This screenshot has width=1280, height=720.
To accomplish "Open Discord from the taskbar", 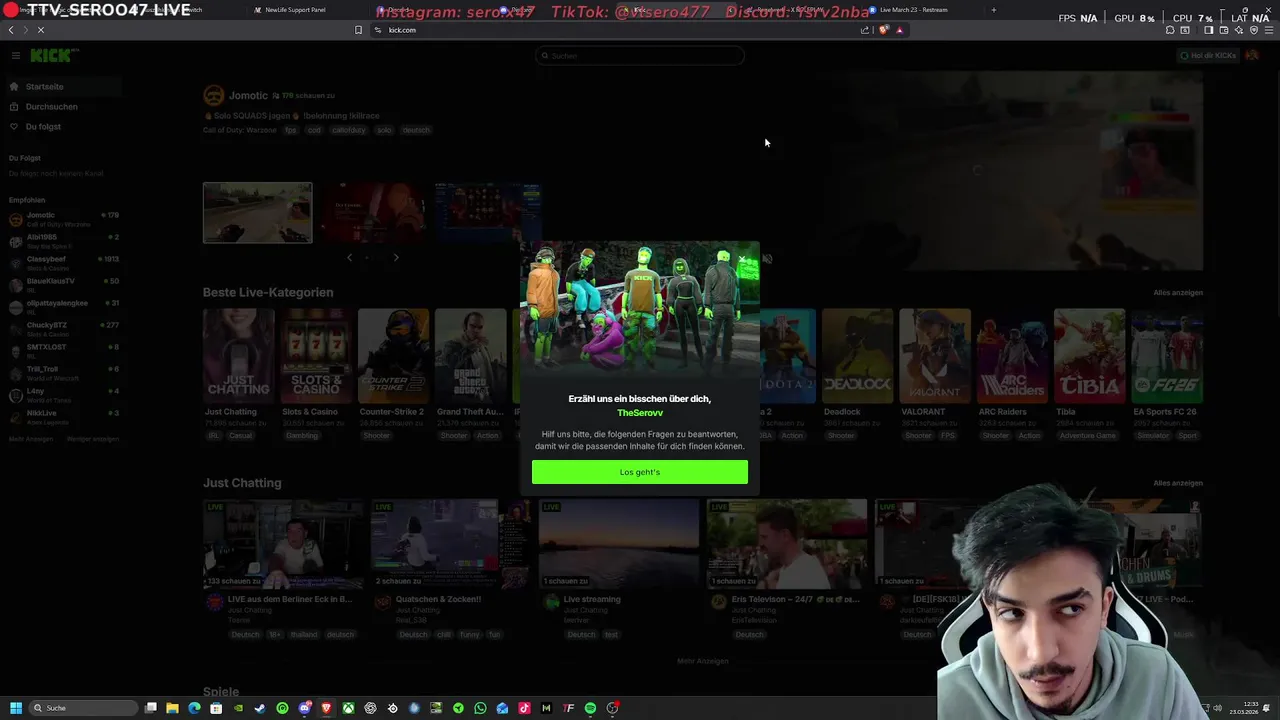I will pyautogui.click(x=304, y=708).
